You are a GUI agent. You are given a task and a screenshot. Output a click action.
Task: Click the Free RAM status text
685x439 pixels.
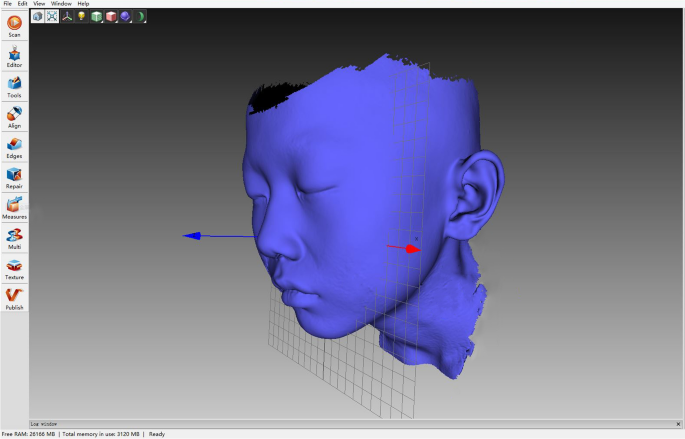click(x=28, y=434)
